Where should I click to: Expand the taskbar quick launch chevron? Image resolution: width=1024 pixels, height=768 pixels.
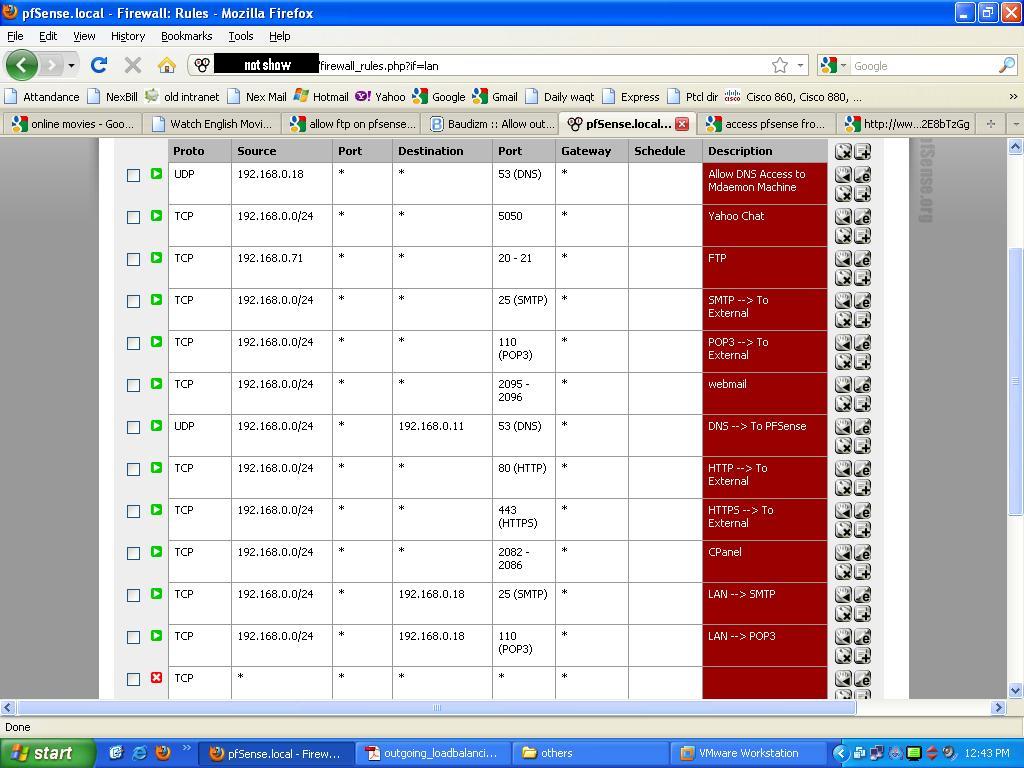[x=186, y=748]
